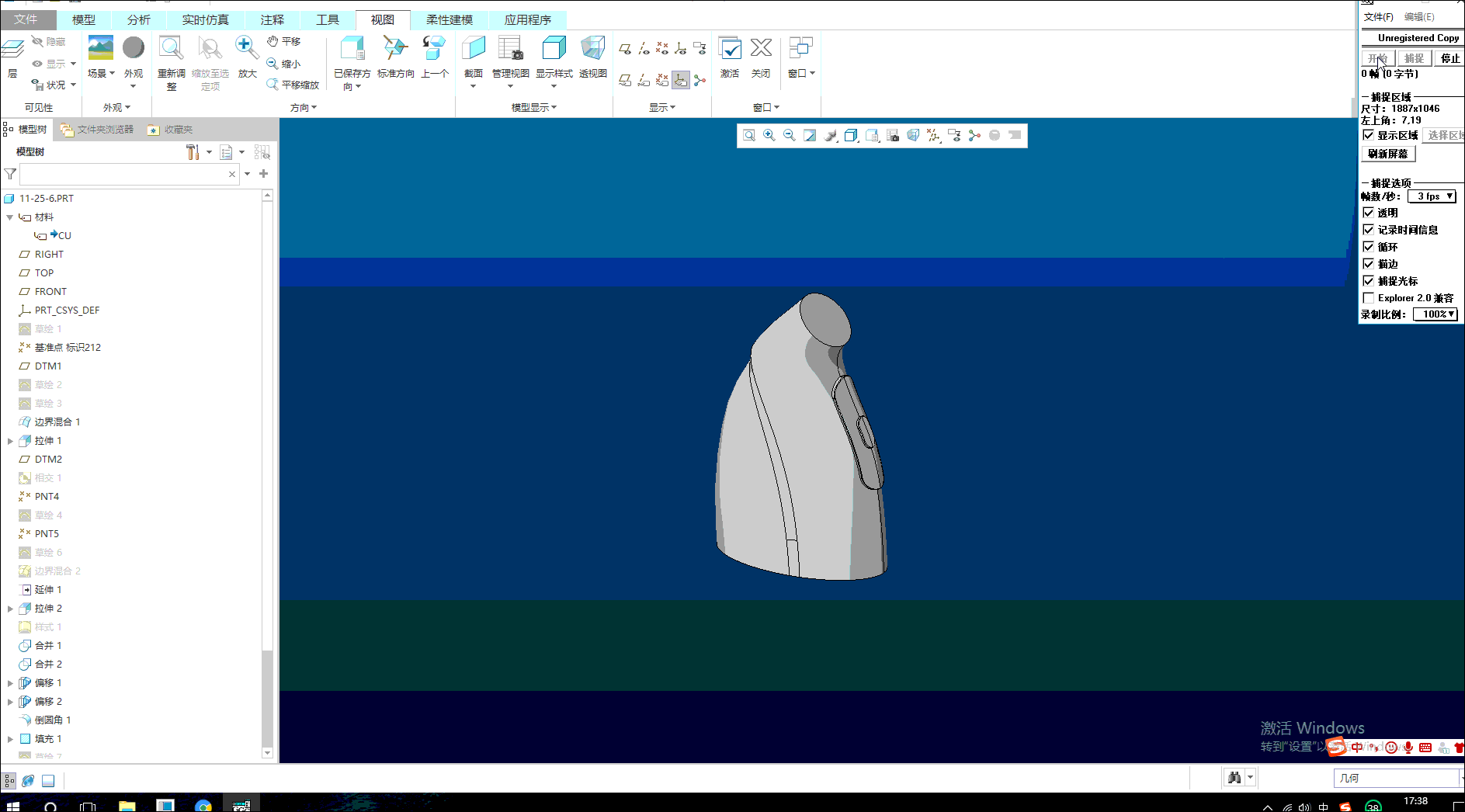This screenshot has height=812, width=1465.
Task: Expand the 拉伸 2 tree node
Action: [10, 609]
